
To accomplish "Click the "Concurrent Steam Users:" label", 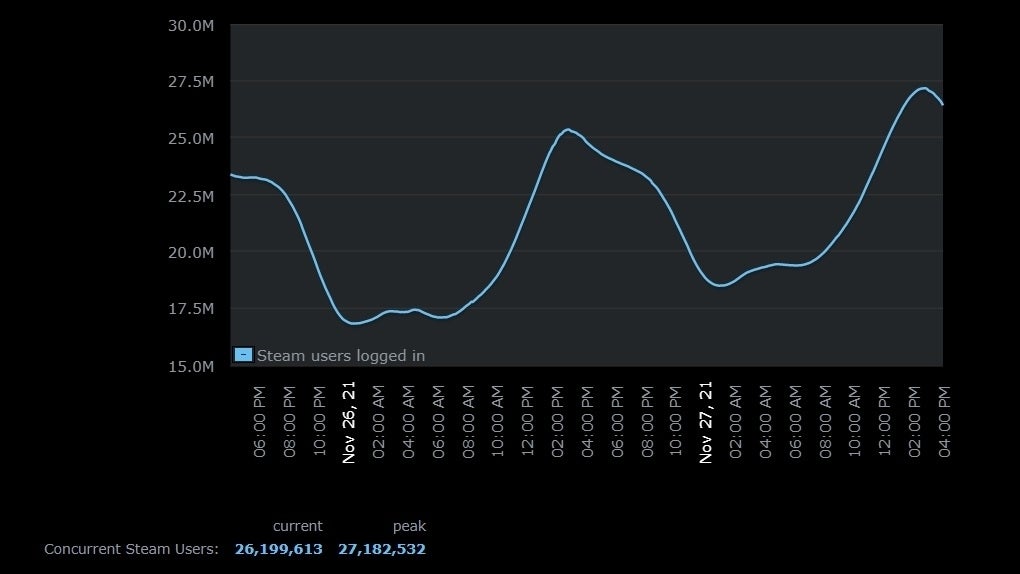I will click(131, 549).
